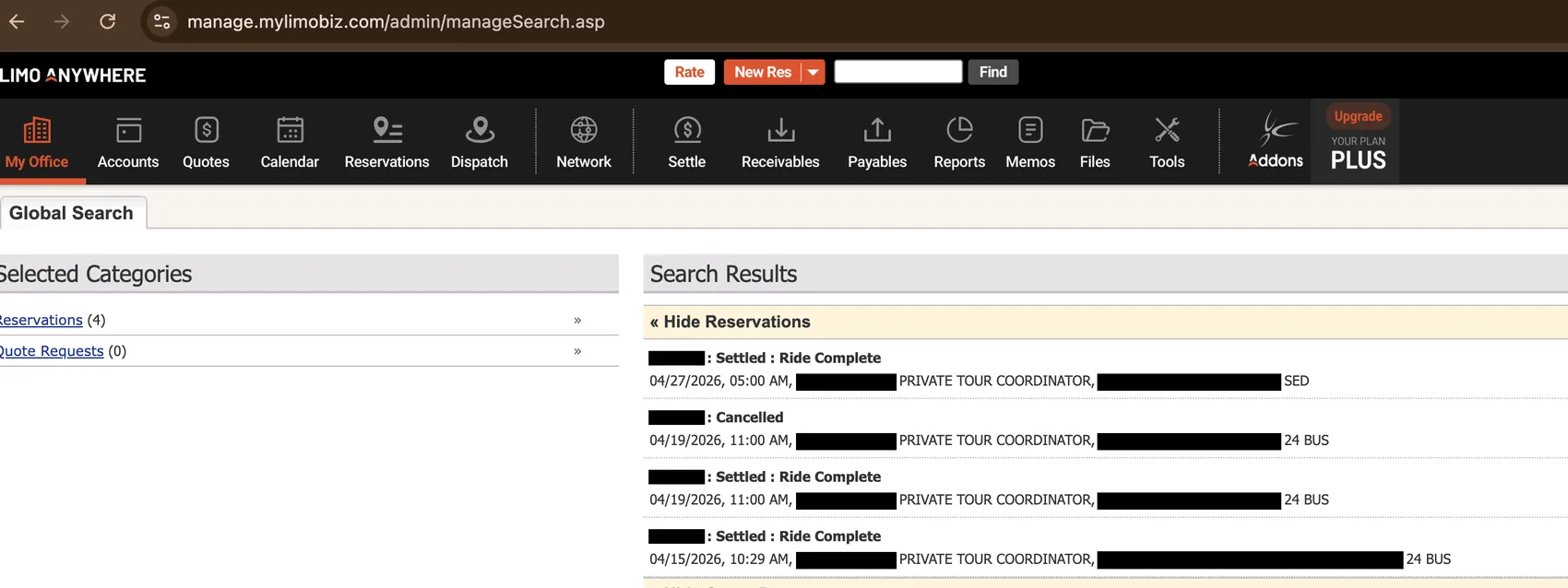Open the Settle icon
The width and height of the screenshot is (1568, 588).
[687, 130]
